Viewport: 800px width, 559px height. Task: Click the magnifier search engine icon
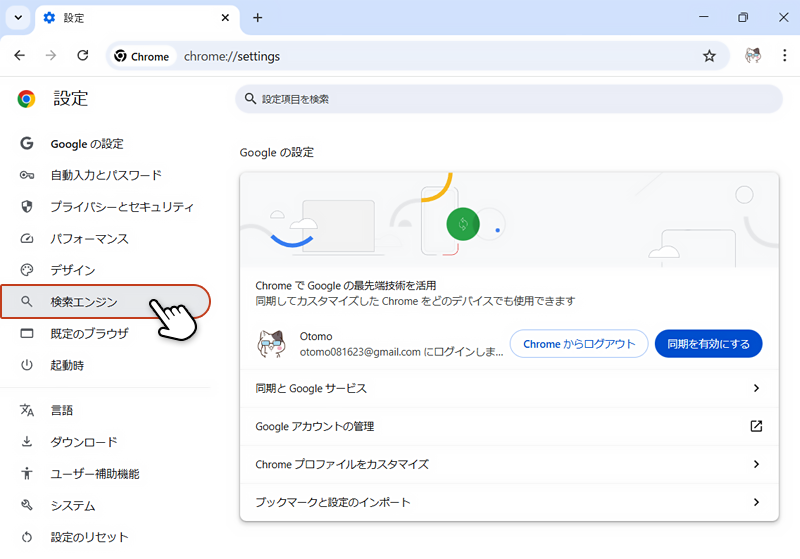pos(27,301)
